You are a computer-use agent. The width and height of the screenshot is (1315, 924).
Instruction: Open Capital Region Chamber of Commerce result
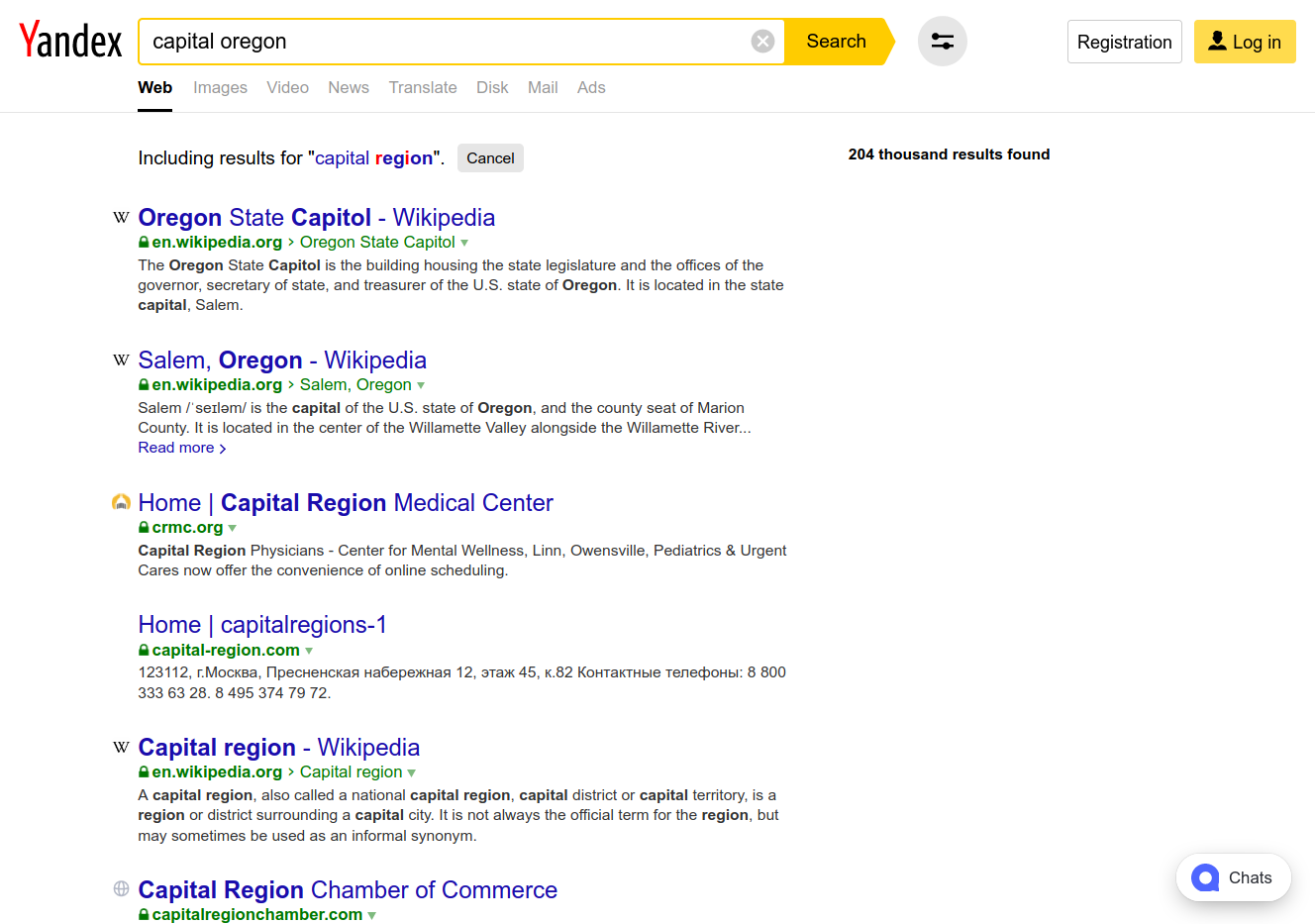348,890
